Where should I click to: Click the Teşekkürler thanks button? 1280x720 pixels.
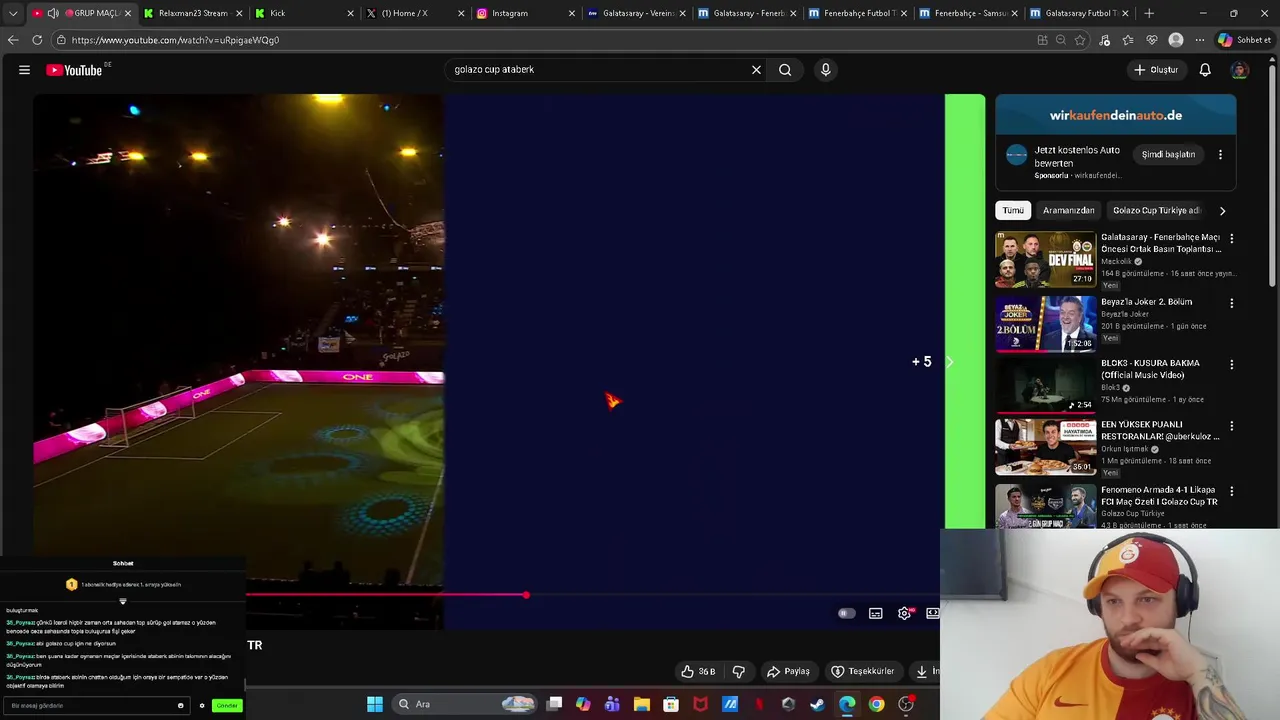tap(863, 671)
